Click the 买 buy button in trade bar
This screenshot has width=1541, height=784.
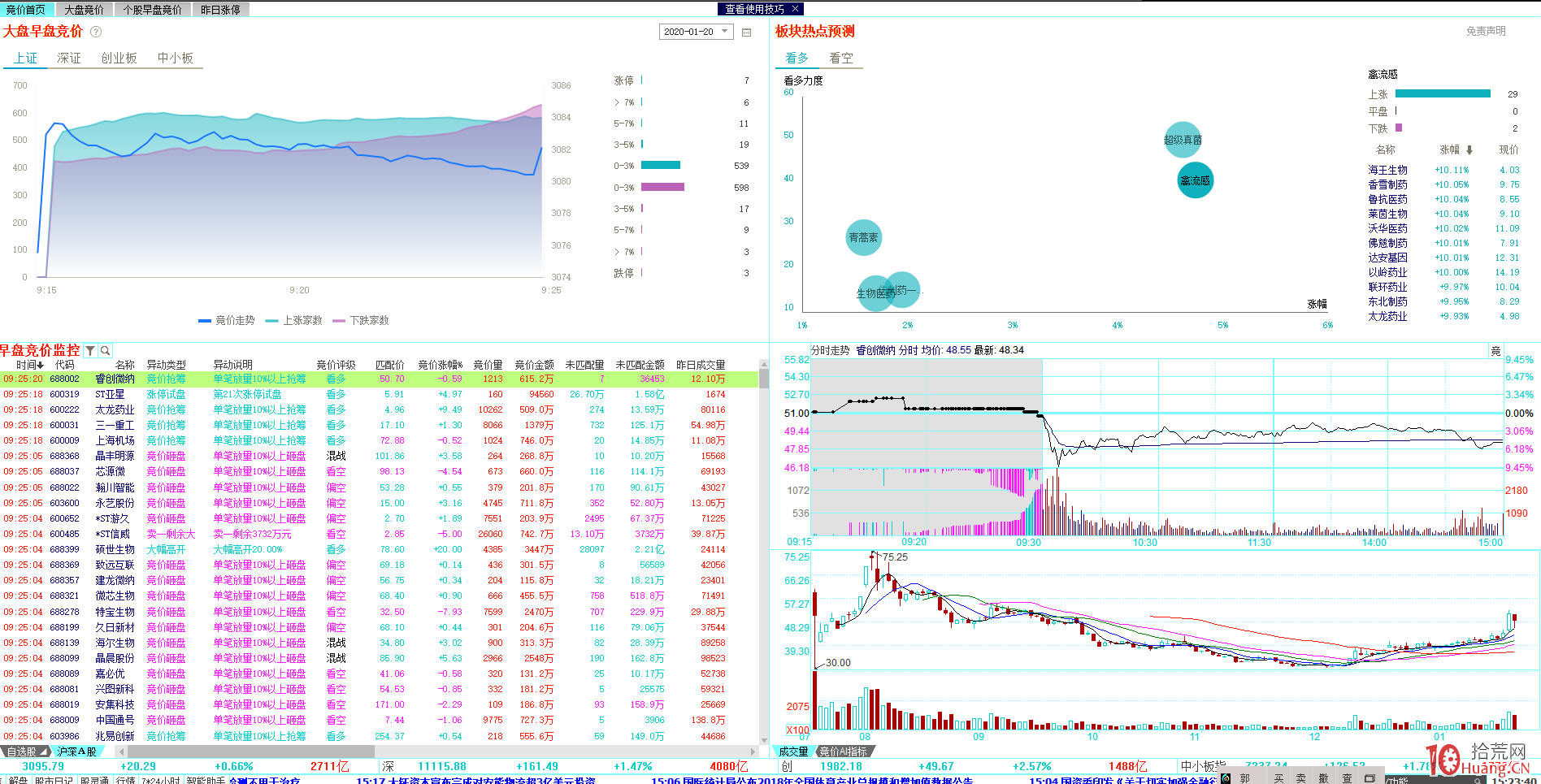(1278, 778)
